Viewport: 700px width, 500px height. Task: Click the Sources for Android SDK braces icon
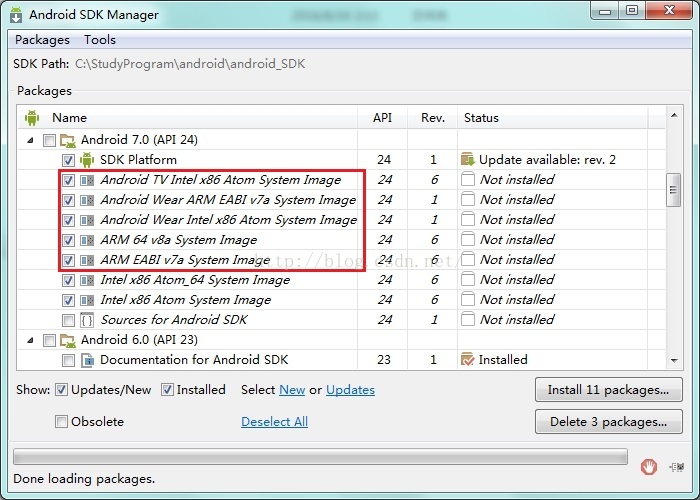pos(87,320)
